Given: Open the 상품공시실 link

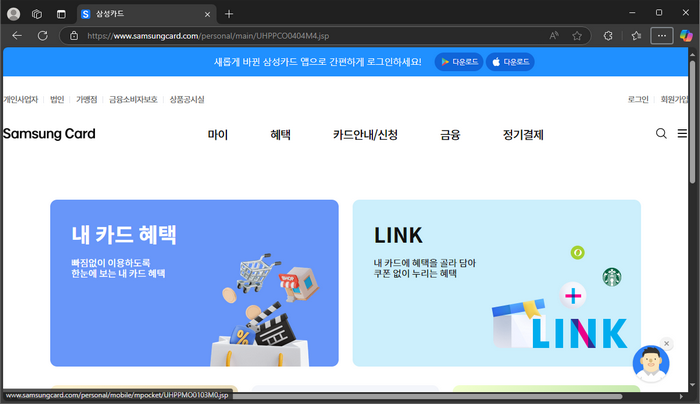Looking at the screenshot, I should 187,100.
